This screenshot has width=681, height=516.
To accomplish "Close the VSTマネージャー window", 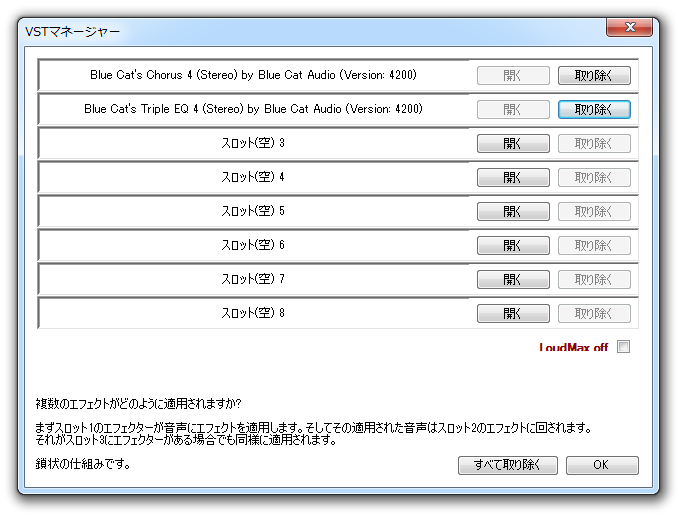I will [x=629, y=27].
